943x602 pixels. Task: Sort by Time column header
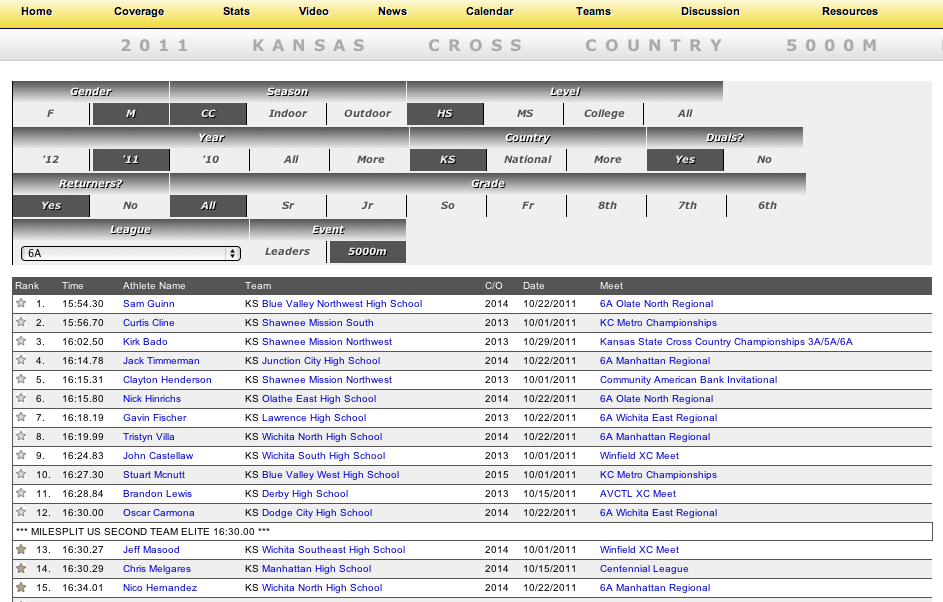click(x=73, y=286)
